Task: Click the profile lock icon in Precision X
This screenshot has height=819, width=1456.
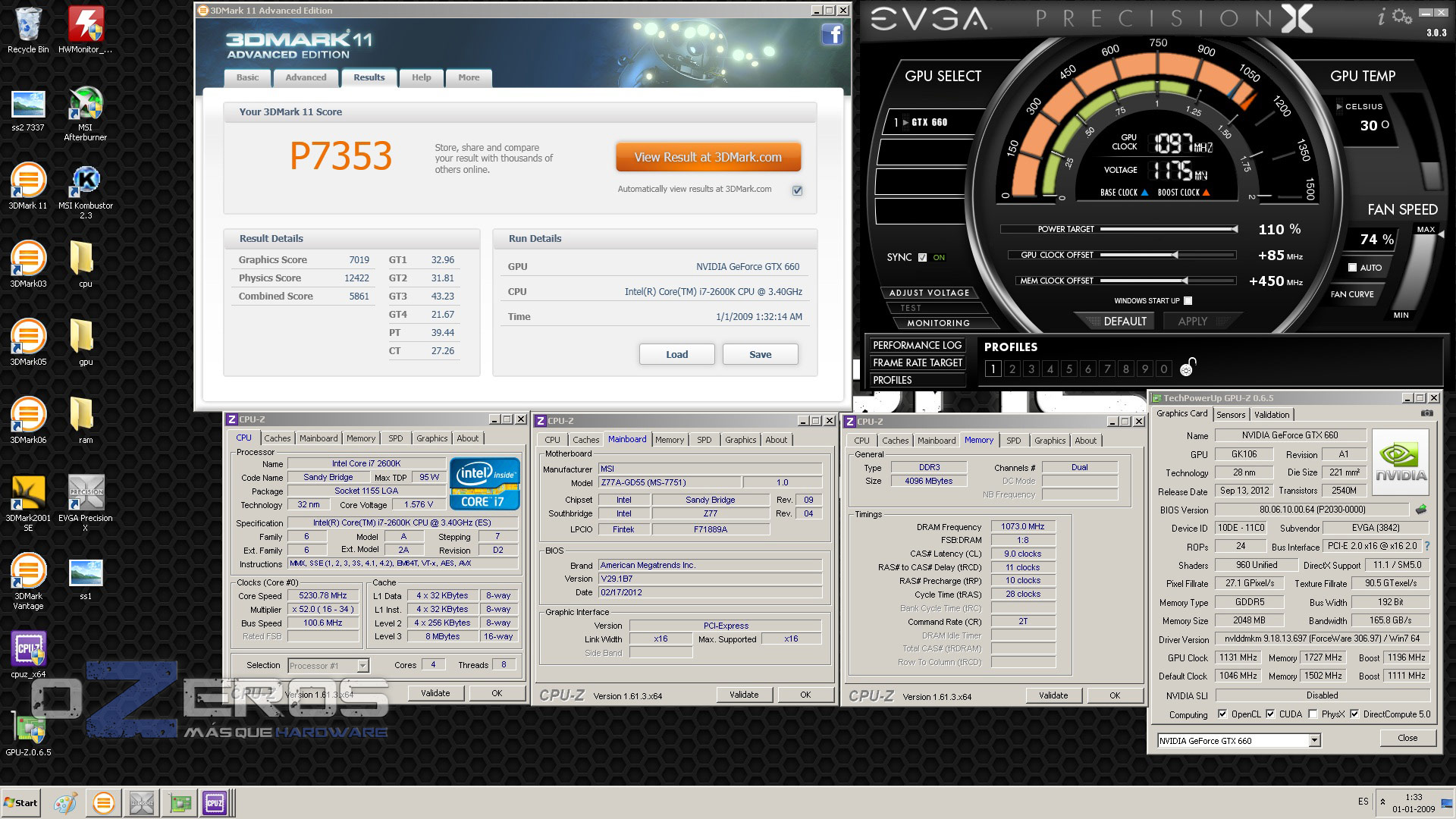Action: pos(1188,368)
